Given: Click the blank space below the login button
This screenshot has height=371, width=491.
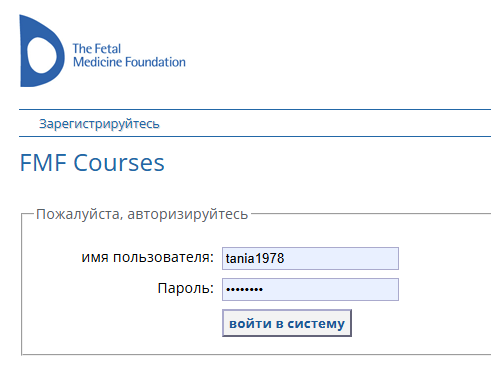Looking at the screenshot, I should coord(287,346).
